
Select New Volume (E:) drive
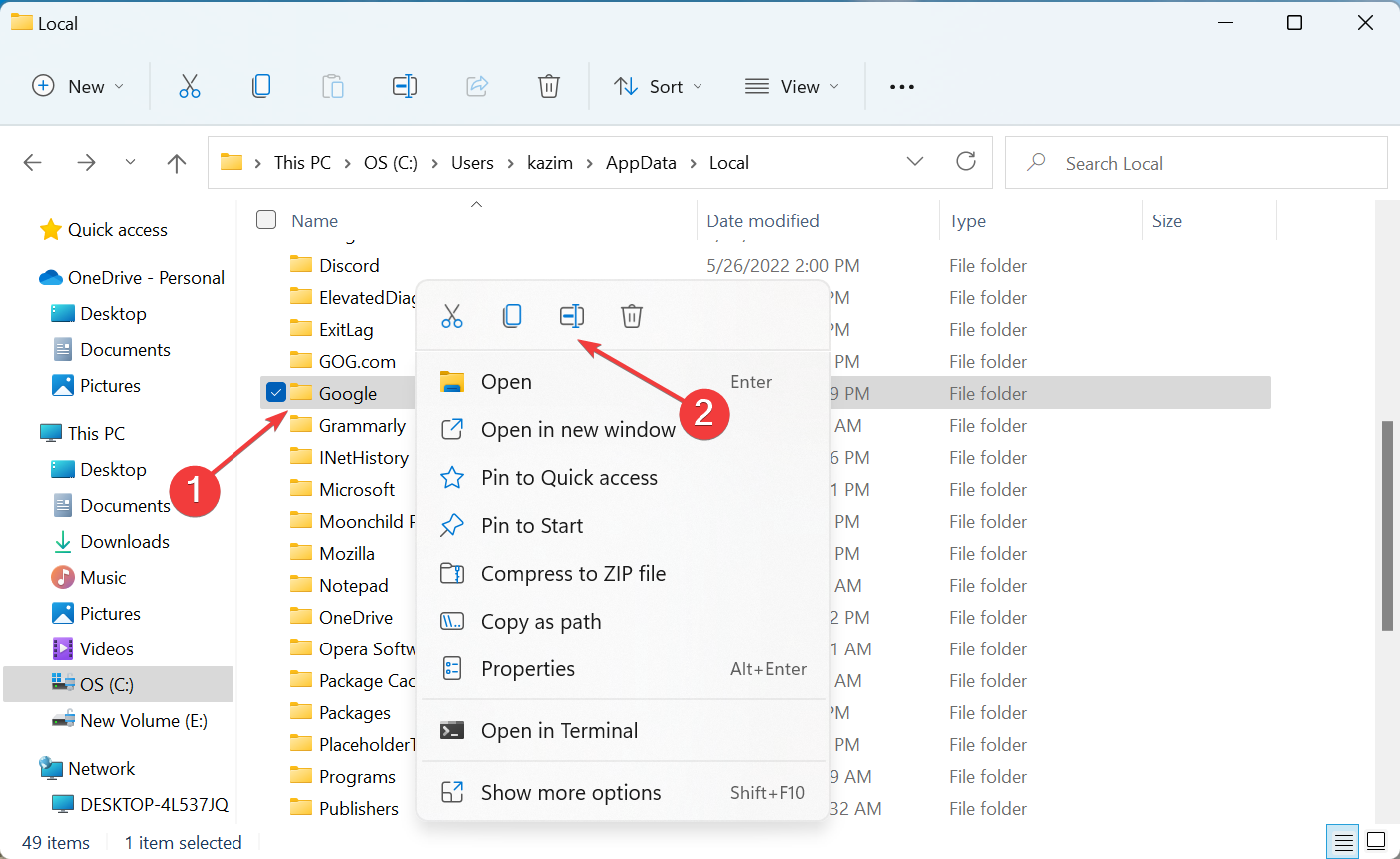click(x=144, y=721)
